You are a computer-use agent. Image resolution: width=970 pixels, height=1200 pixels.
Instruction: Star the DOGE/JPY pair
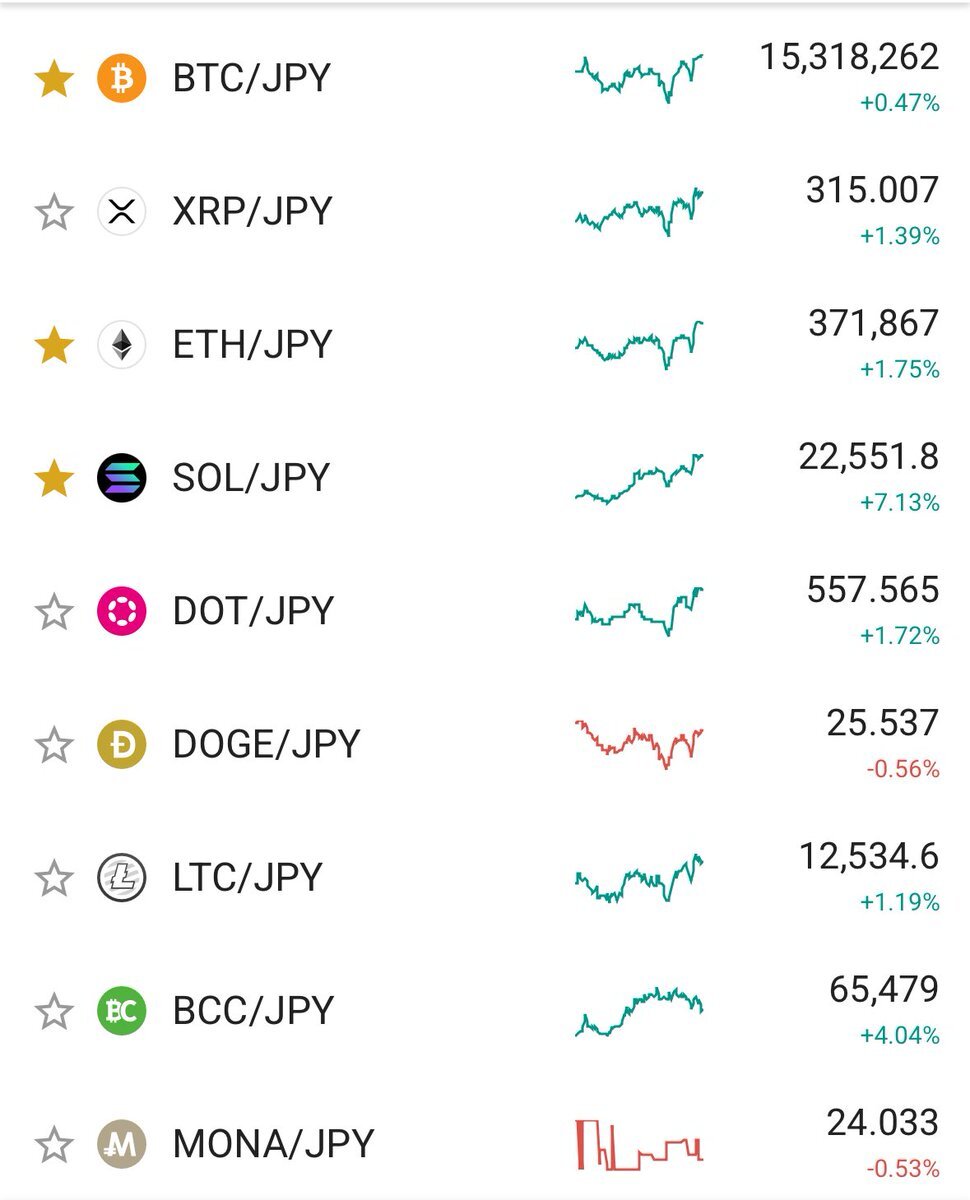click(54, 744)
